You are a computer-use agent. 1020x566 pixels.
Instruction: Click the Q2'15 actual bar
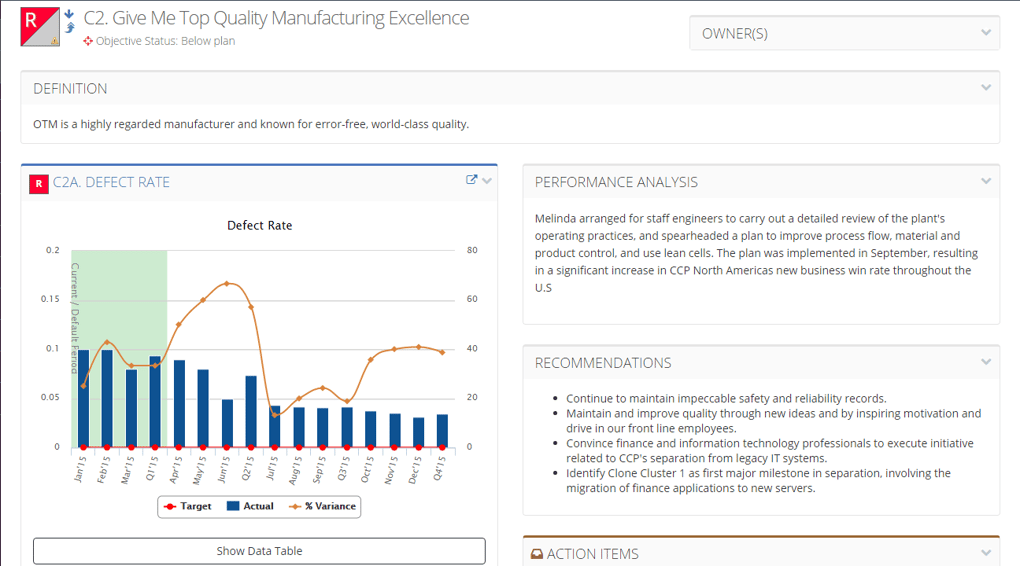pos(251,411)
